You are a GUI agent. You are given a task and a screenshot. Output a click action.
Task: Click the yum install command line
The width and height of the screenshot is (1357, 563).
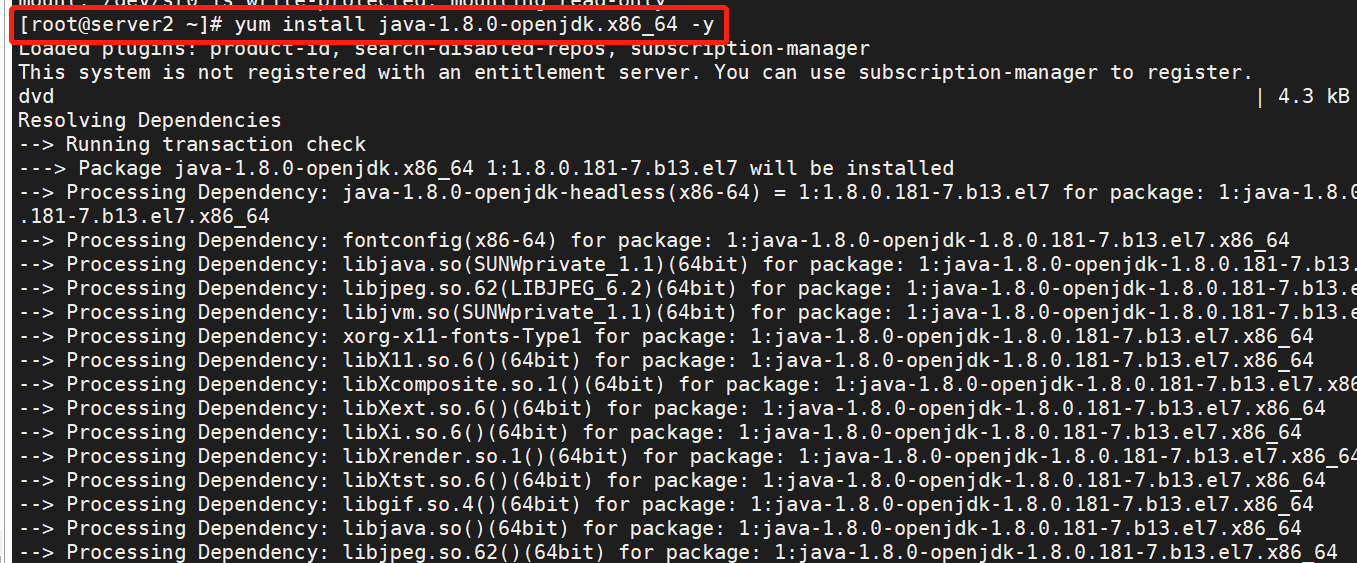[366, 25]
